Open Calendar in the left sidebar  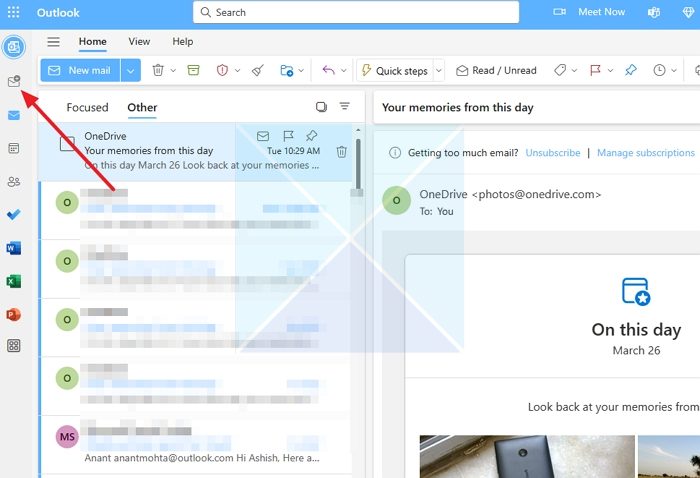click(x=14, y=148)
